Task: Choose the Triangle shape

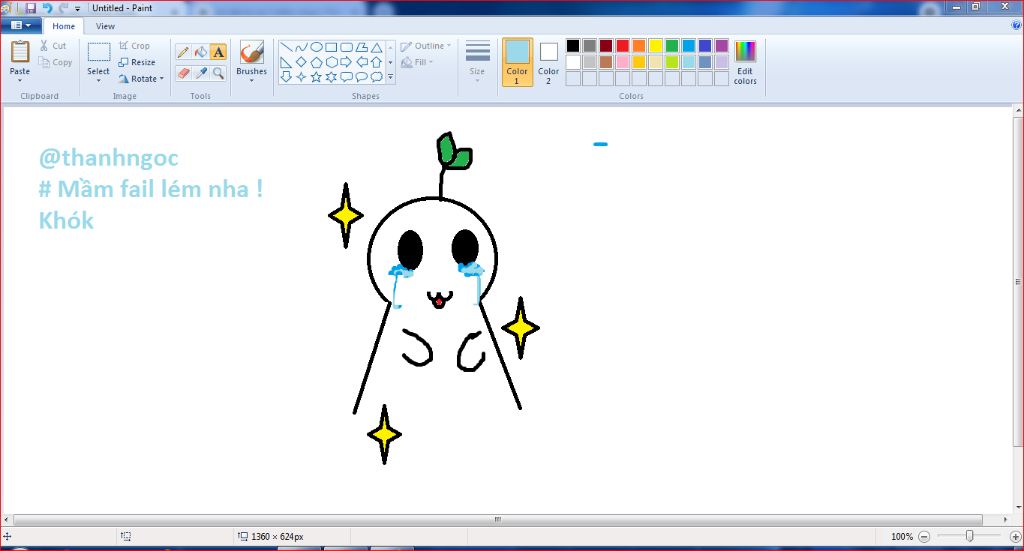Action: (x=376, y=47)
